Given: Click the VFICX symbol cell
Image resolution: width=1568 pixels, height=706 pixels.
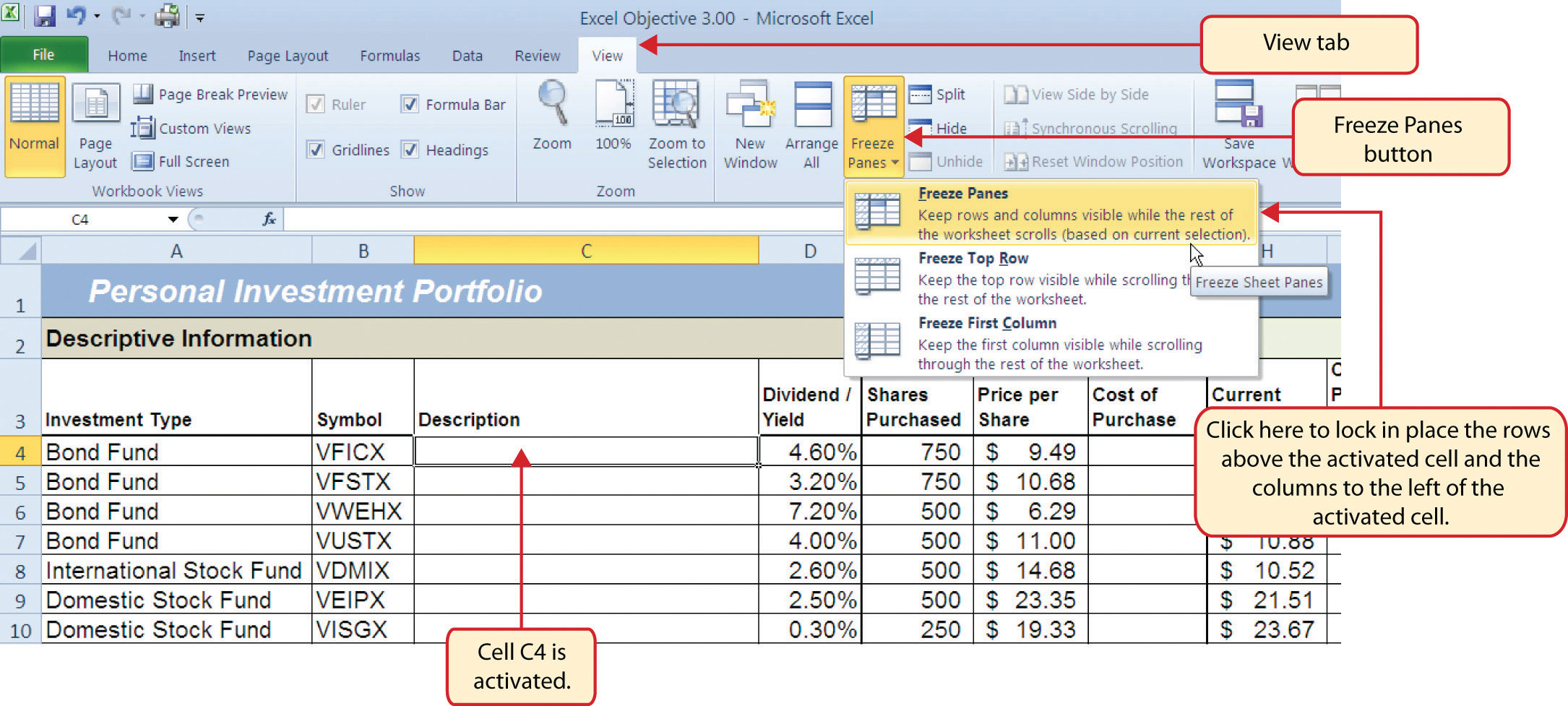Looking at the screenshot, I should tap(363, 452).
